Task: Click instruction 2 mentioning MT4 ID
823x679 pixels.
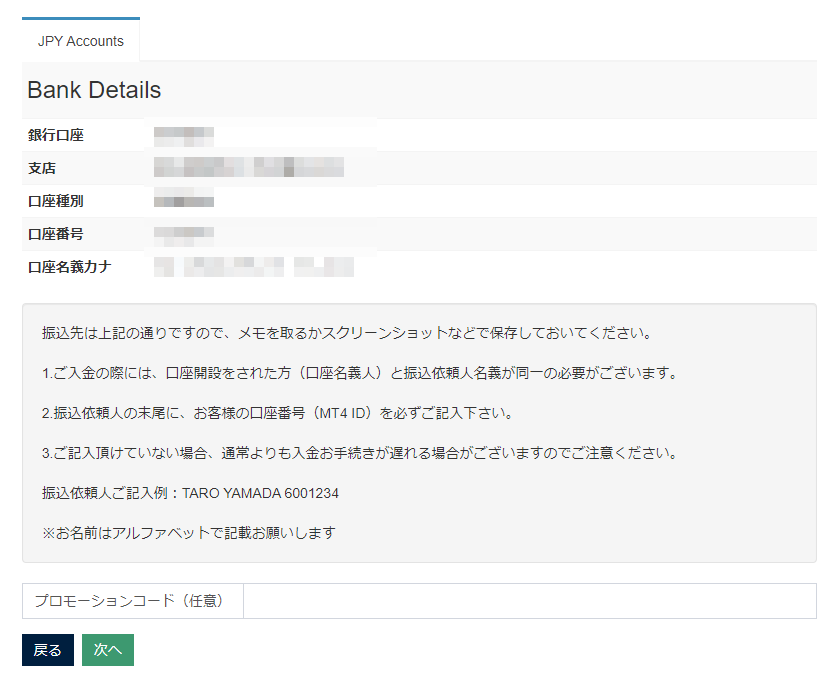Action: click(x=278, y=413)
